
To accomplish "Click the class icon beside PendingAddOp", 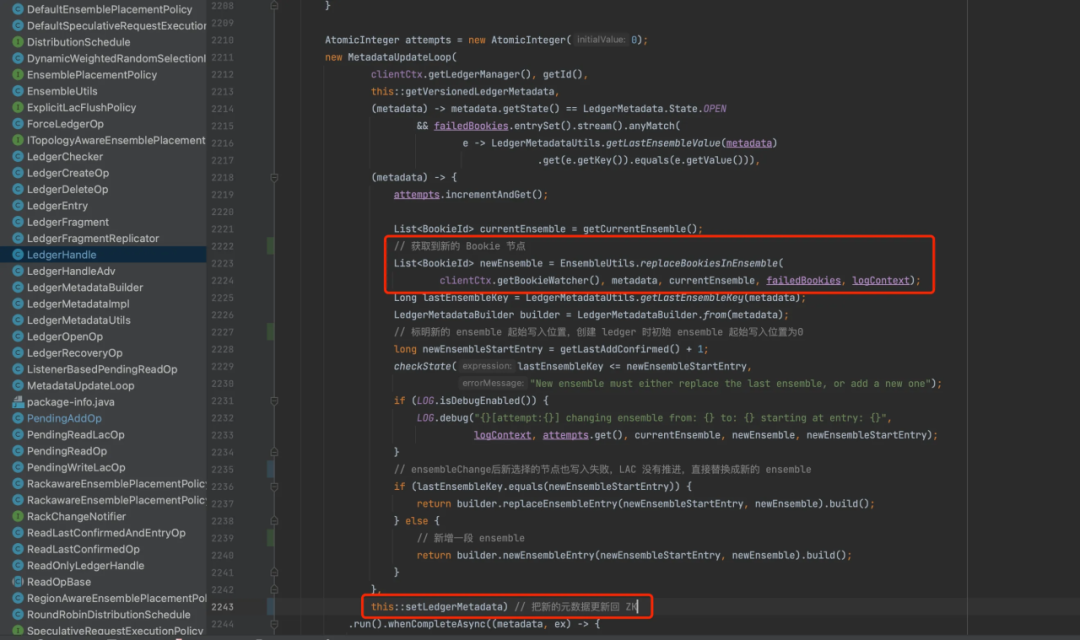I will click(x=18, y=418).
